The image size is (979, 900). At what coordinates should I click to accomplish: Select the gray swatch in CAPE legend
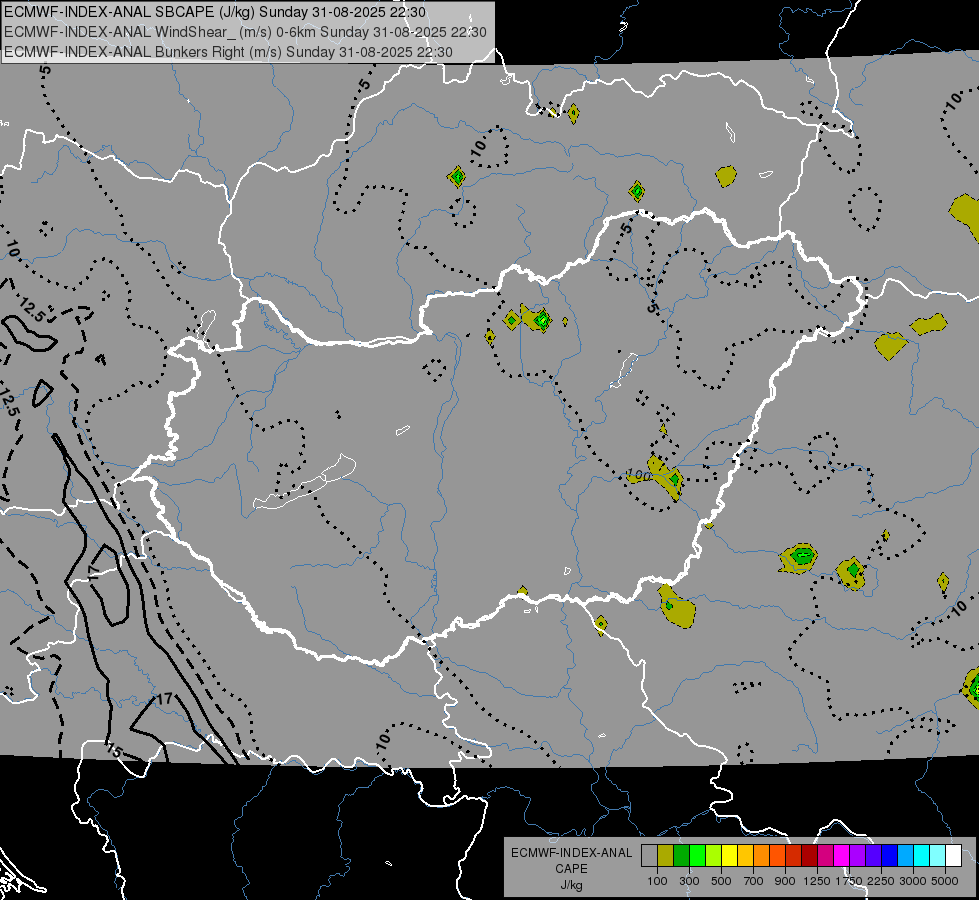pyautogui.click(x=649, y=856)
